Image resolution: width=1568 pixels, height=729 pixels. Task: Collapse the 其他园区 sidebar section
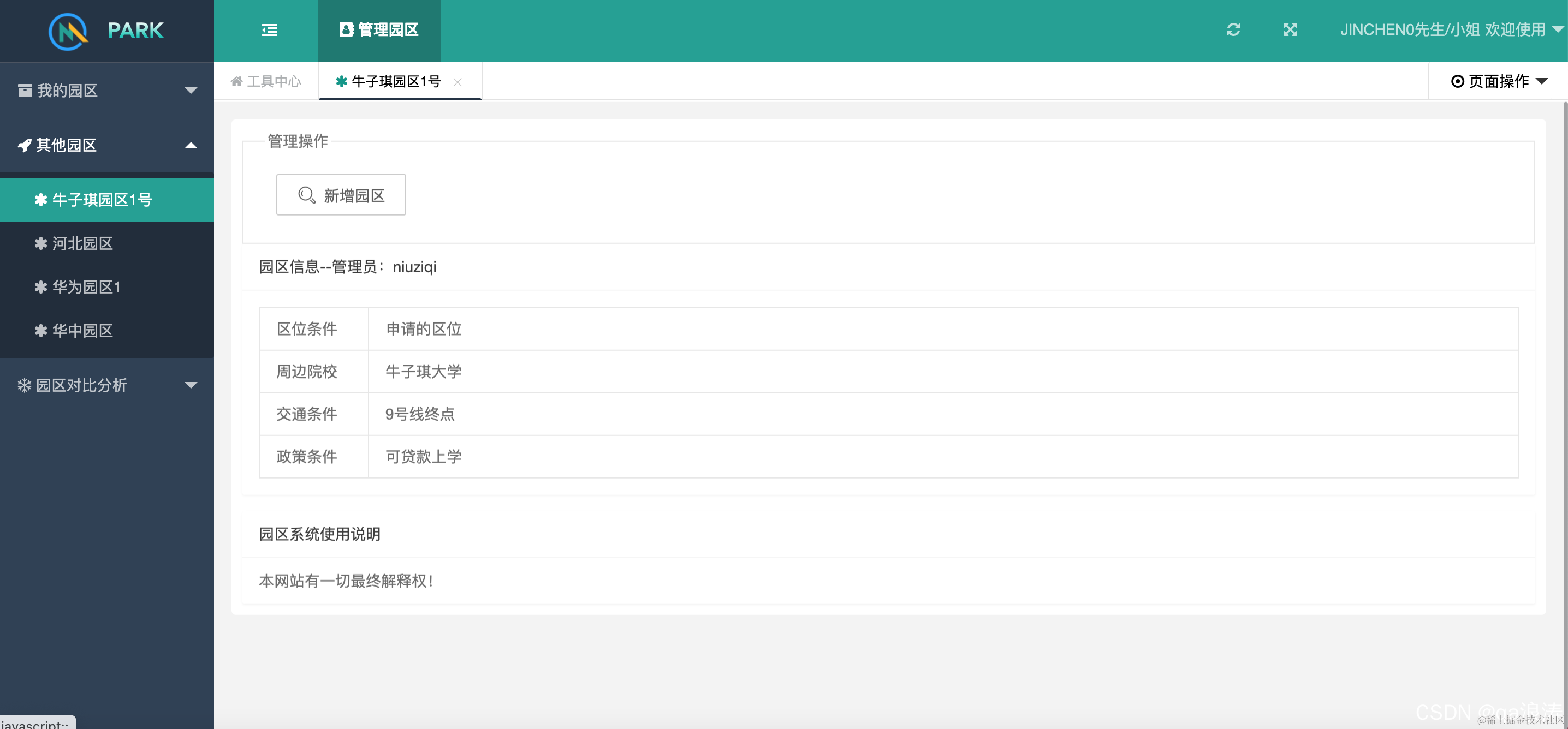(191, 146)
